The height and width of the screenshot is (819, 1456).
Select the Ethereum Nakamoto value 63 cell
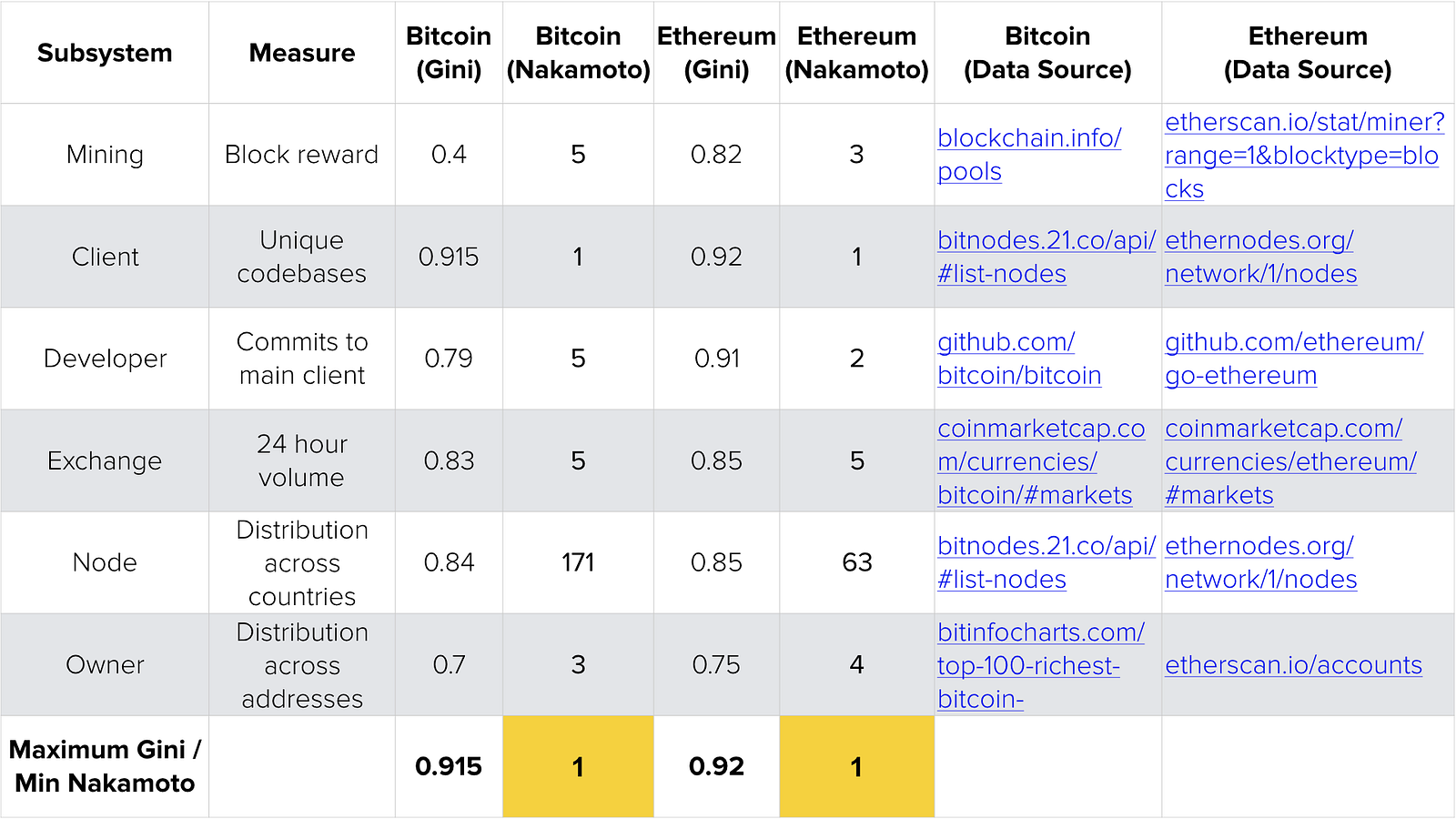tap(856, 562)
